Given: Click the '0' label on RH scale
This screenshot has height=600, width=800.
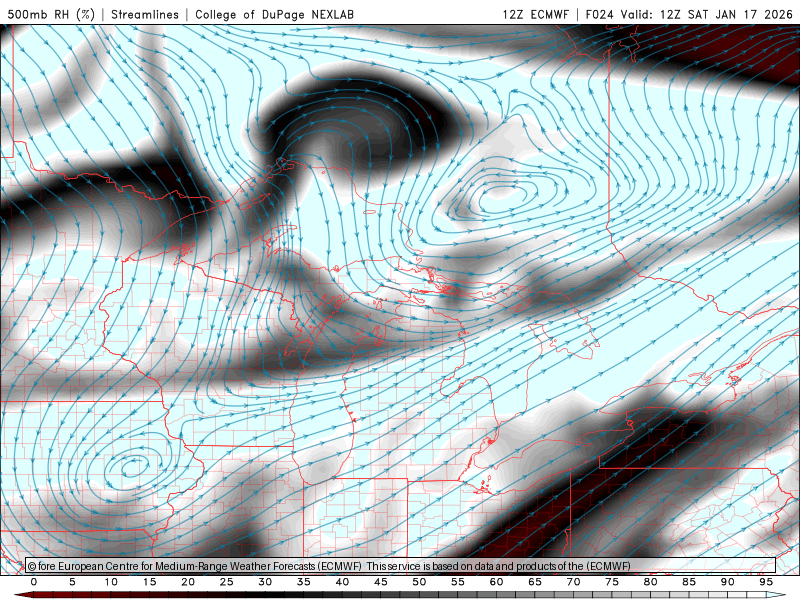Looking at the screenshot, I should 34,582.
